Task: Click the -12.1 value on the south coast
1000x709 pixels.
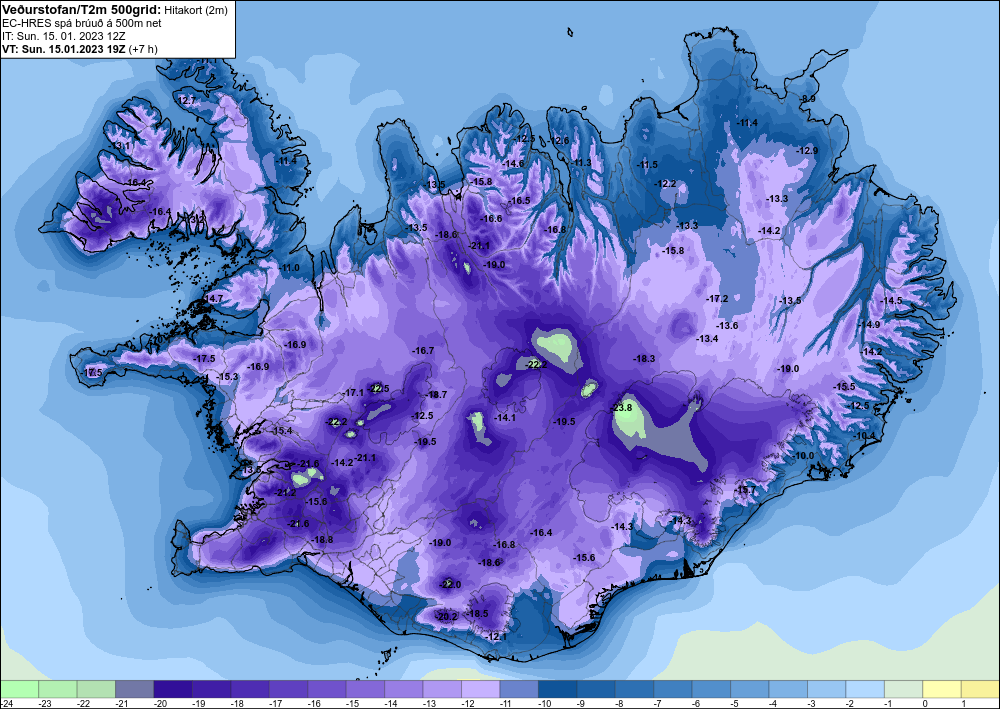Action: pyautogui.click(x=496, y=636)
